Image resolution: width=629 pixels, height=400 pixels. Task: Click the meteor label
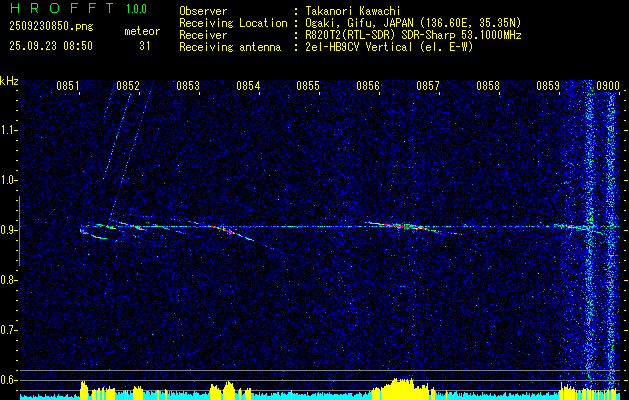(x=142, y=31)
